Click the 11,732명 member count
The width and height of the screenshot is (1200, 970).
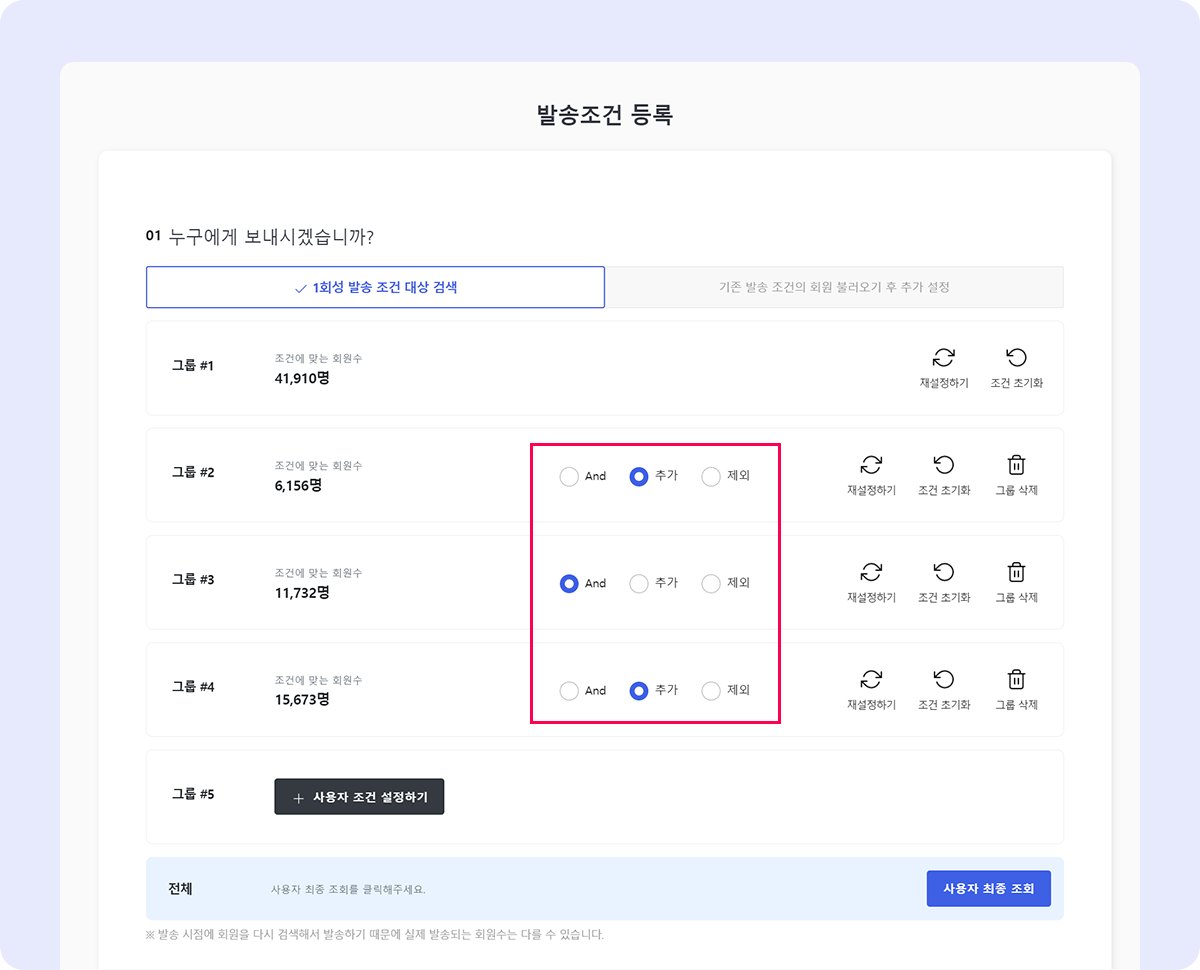302,592
